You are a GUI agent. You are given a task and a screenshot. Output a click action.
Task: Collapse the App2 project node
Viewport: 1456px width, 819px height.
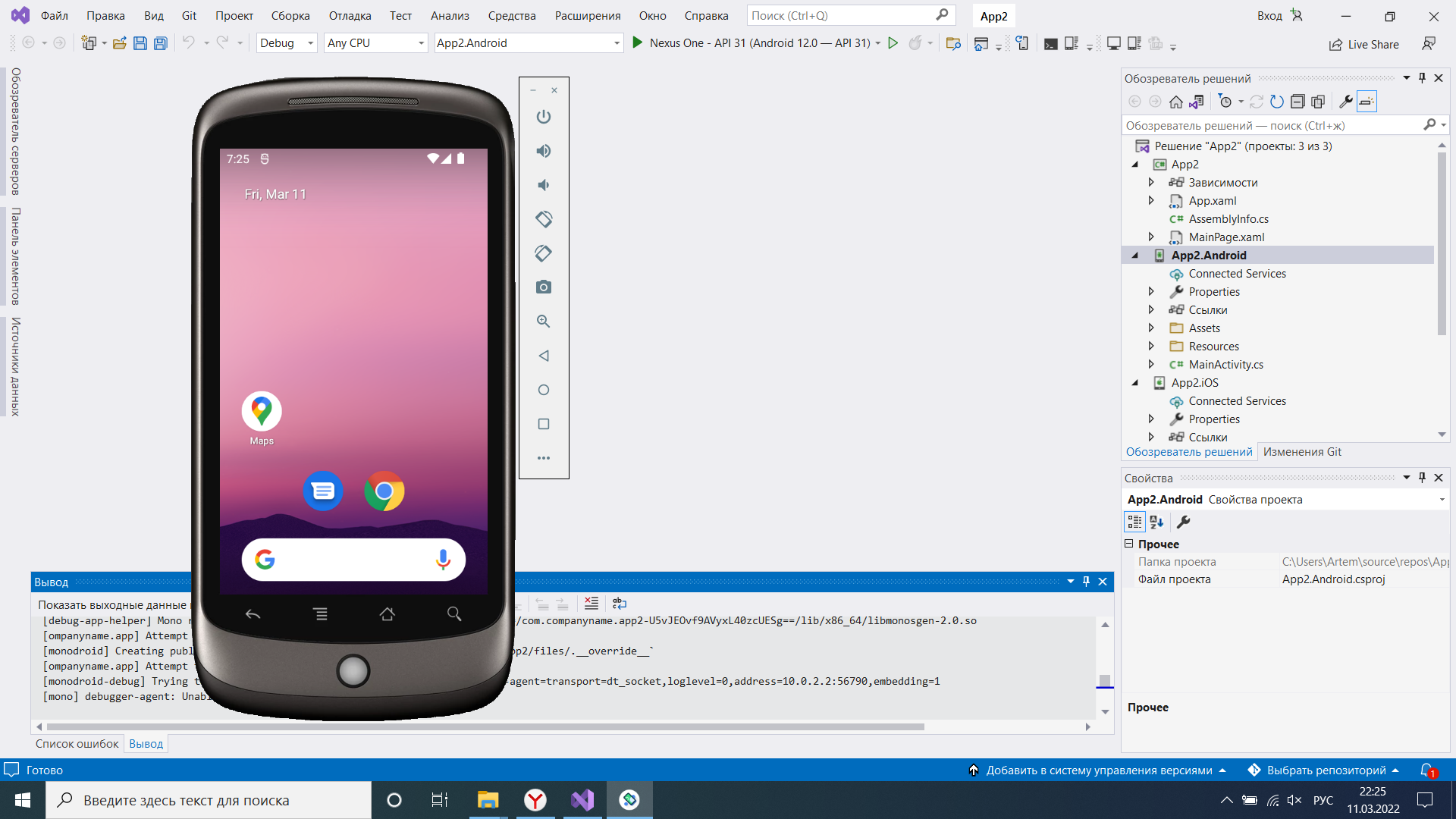tap(1135, 165)
